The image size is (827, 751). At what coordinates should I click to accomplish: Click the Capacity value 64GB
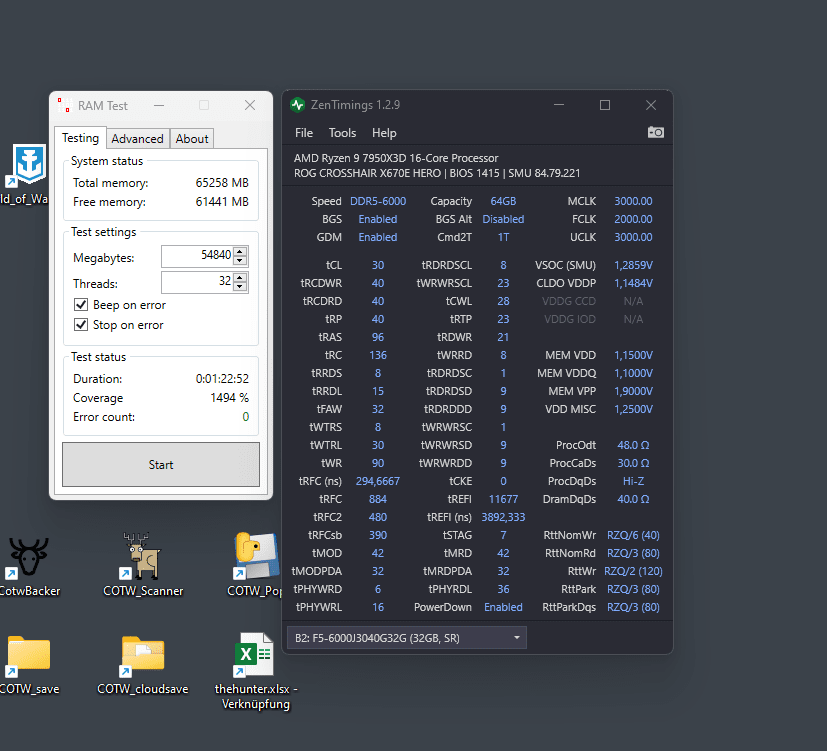(x=504, y=201)
